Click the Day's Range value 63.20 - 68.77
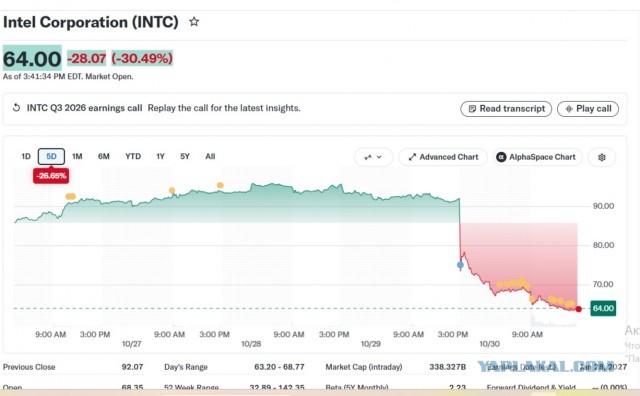640x396 pixels. pyautogui.click(x=279, y=367)
